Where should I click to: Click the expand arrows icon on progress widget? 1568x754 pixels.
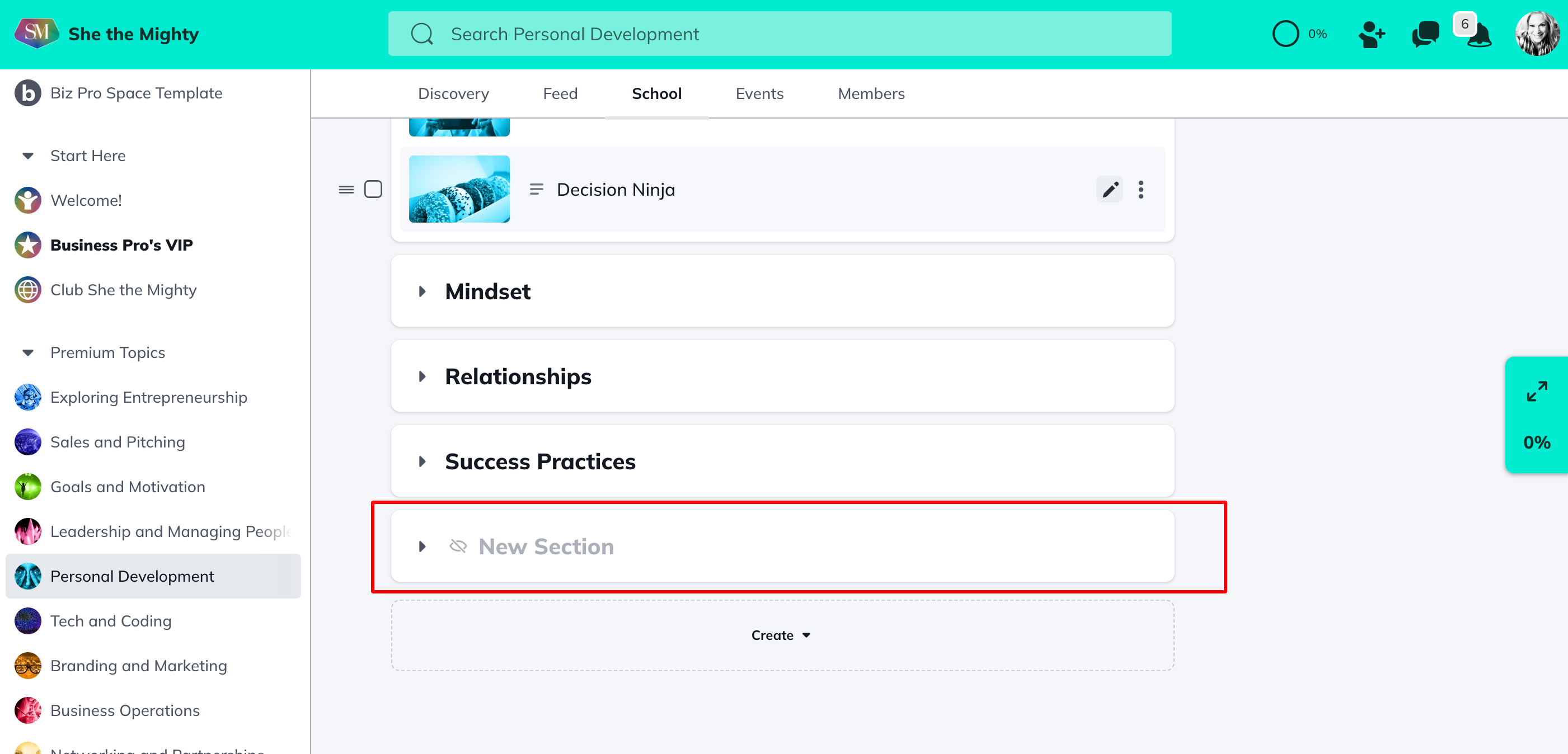[x=1536, y=392]
